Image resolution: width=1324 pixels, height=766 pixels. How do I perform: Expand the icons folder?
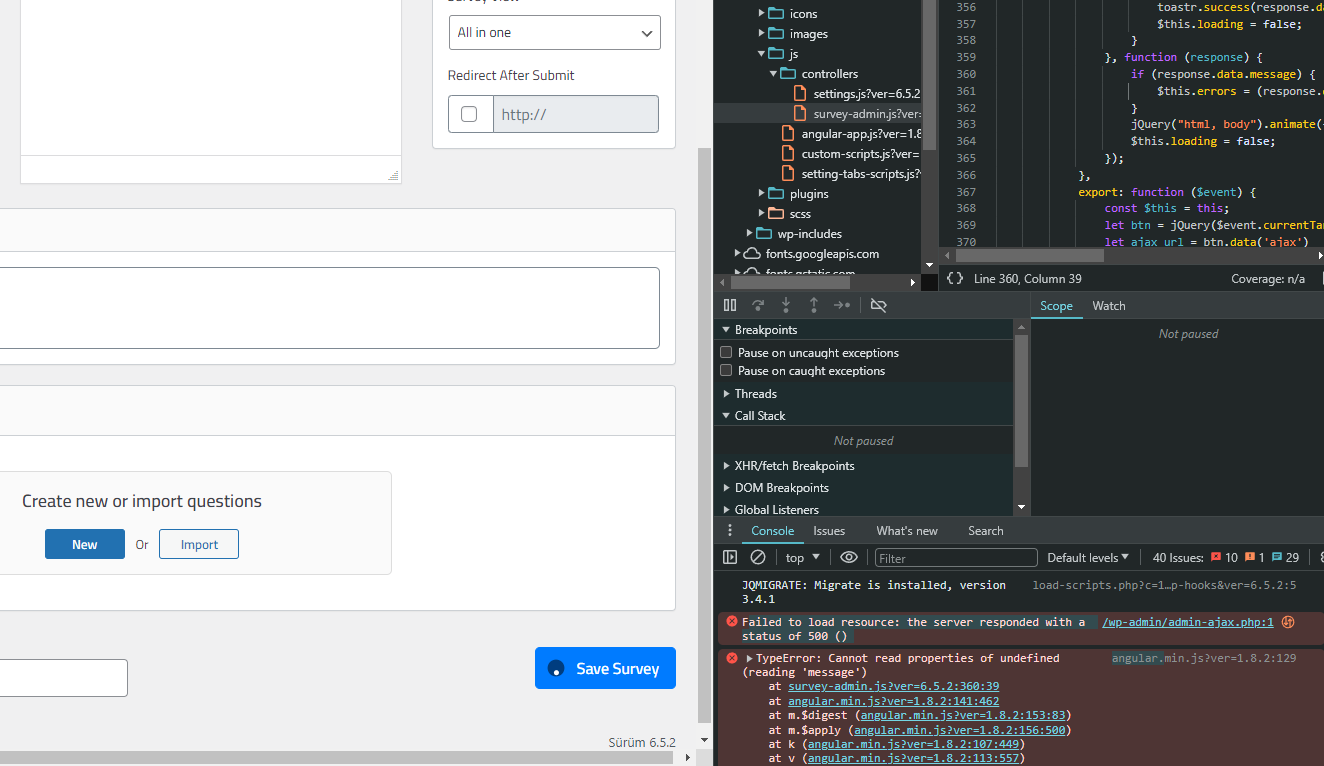pos(762,14)
